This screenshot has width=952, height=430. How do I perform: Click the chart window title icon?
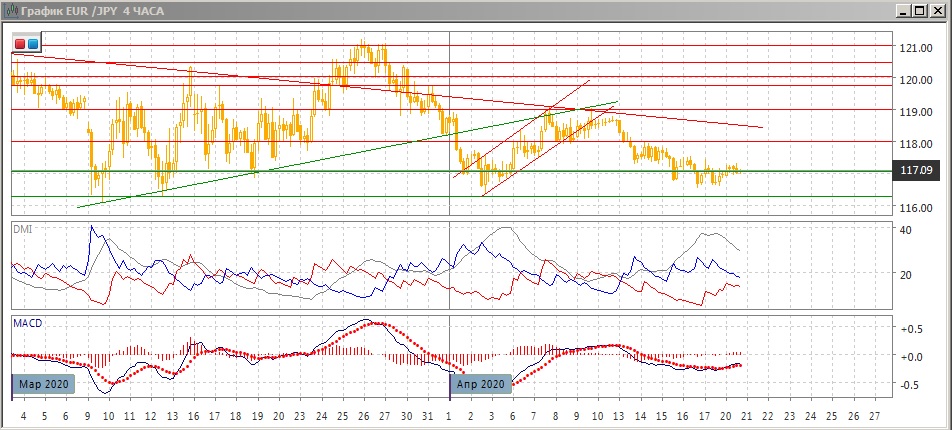pos(9,10)
